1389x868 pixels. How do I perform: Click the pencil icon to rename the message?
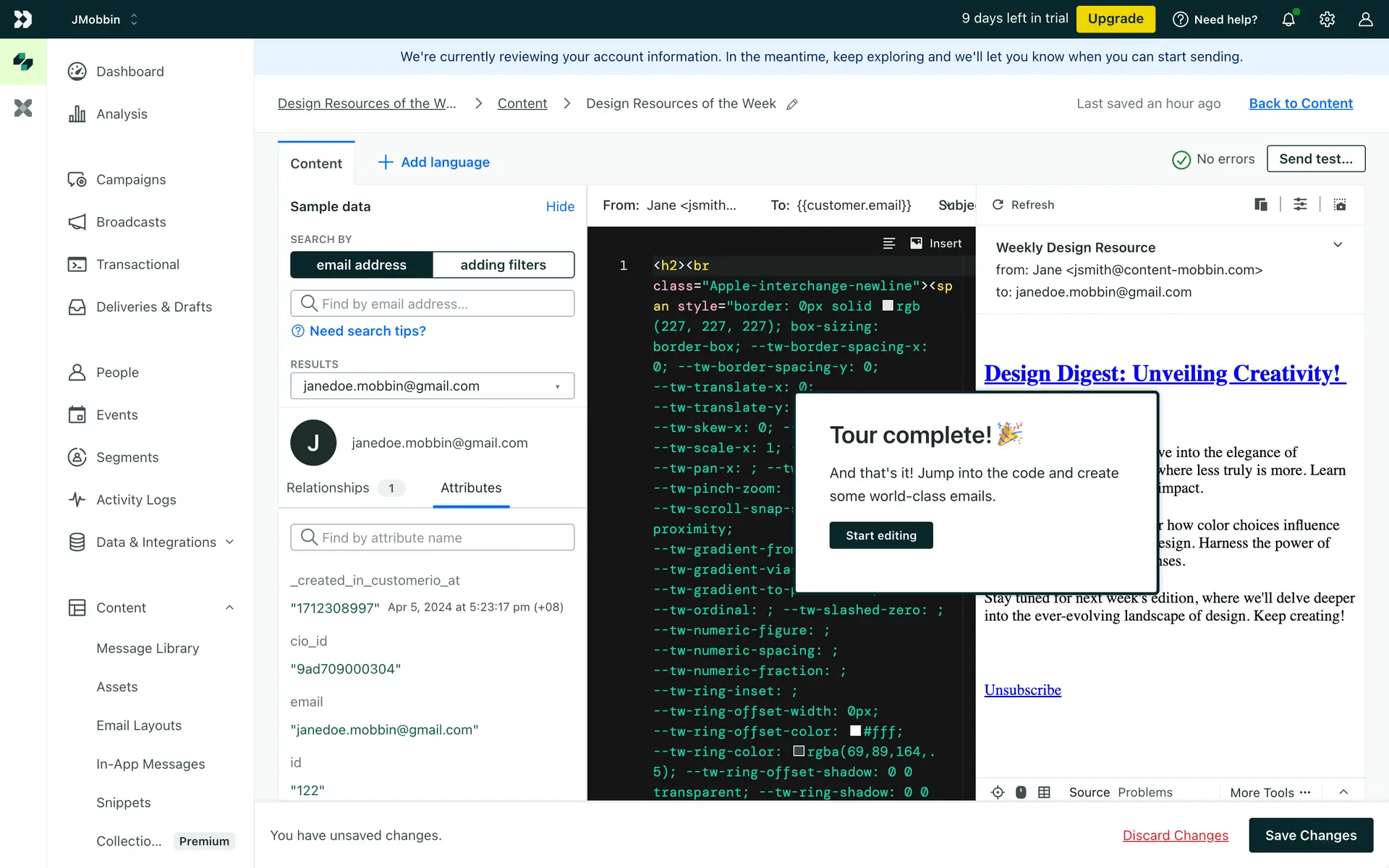point(792,104)
